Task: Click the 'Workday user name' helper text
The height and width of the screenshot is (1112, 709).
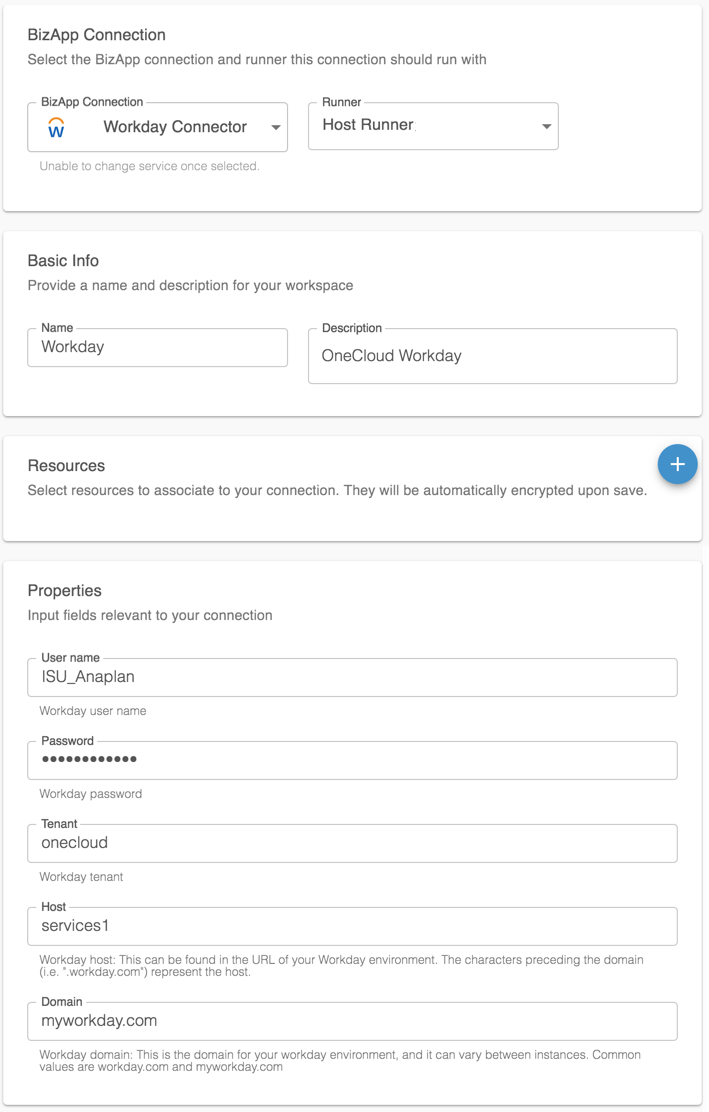Action: click(93, 711)
